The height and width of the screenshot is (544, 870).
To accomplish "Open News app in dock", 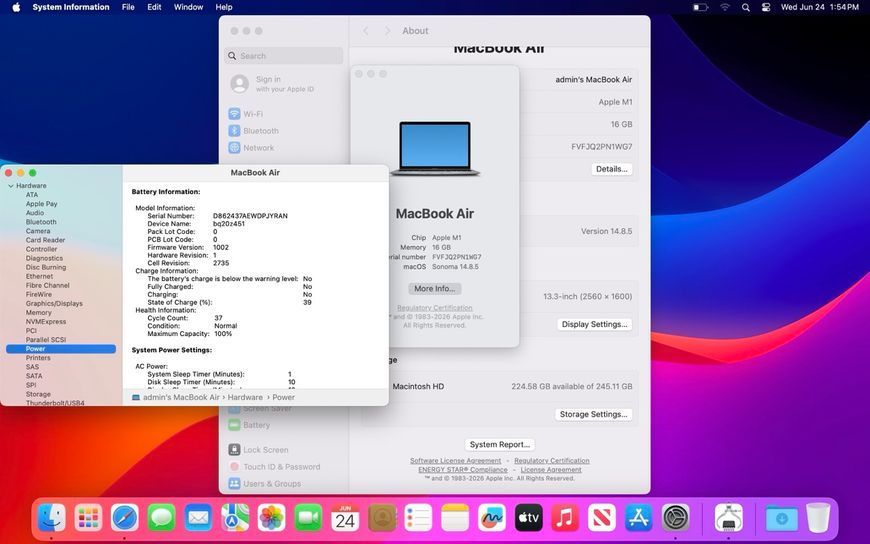I will [601, 518].
